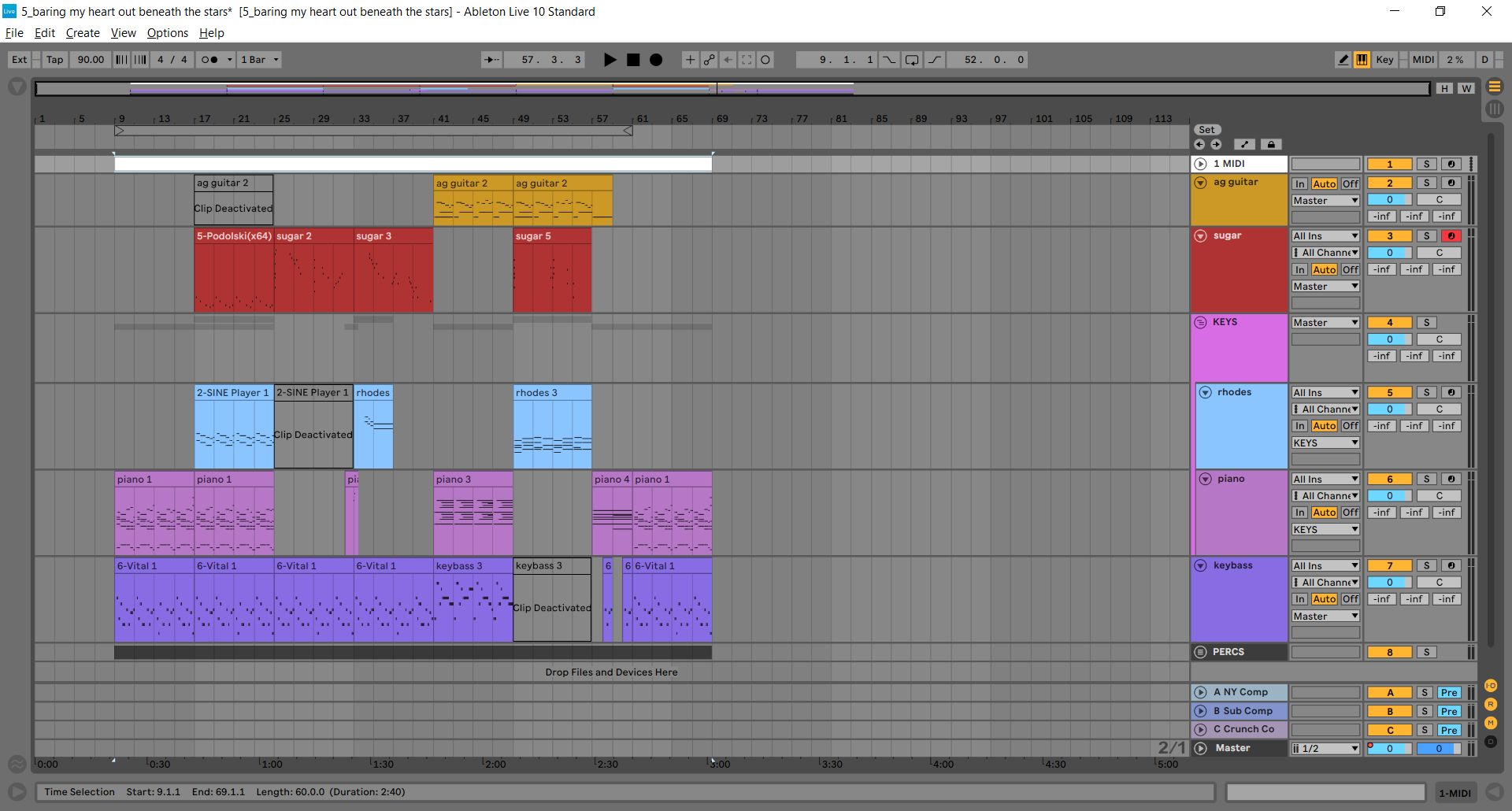Image resolution: width=1512 pixels, height=811 pixels.
Task: Toggle Pre on A NY Comp return
Action: [x=1449, y=693]
